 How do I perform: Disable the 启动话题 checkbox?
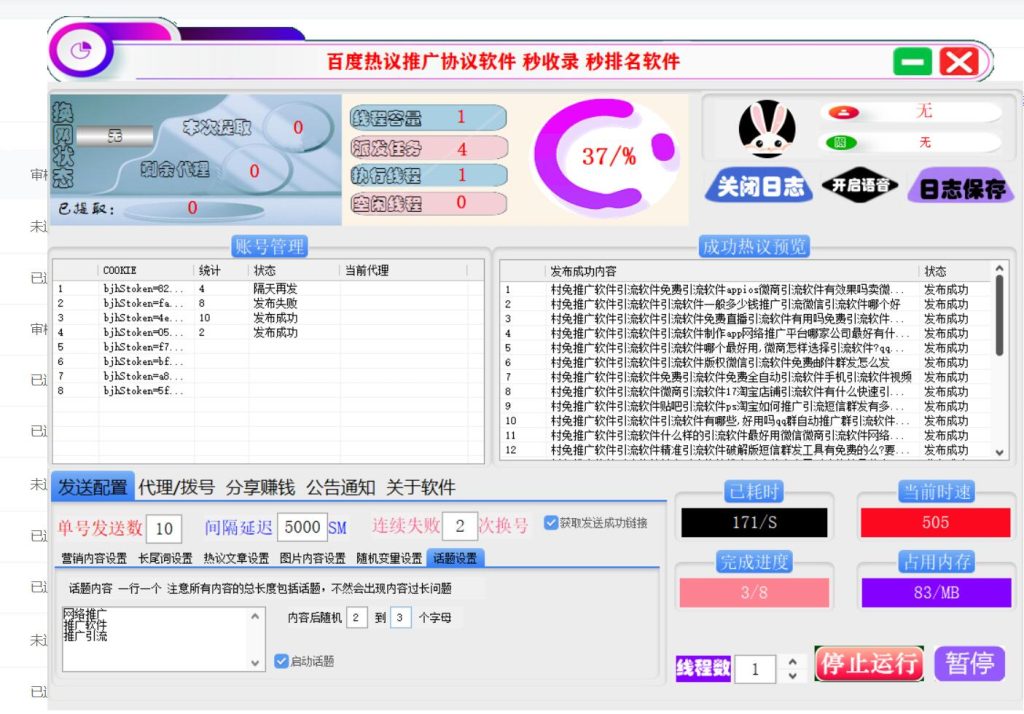[282, 661]
